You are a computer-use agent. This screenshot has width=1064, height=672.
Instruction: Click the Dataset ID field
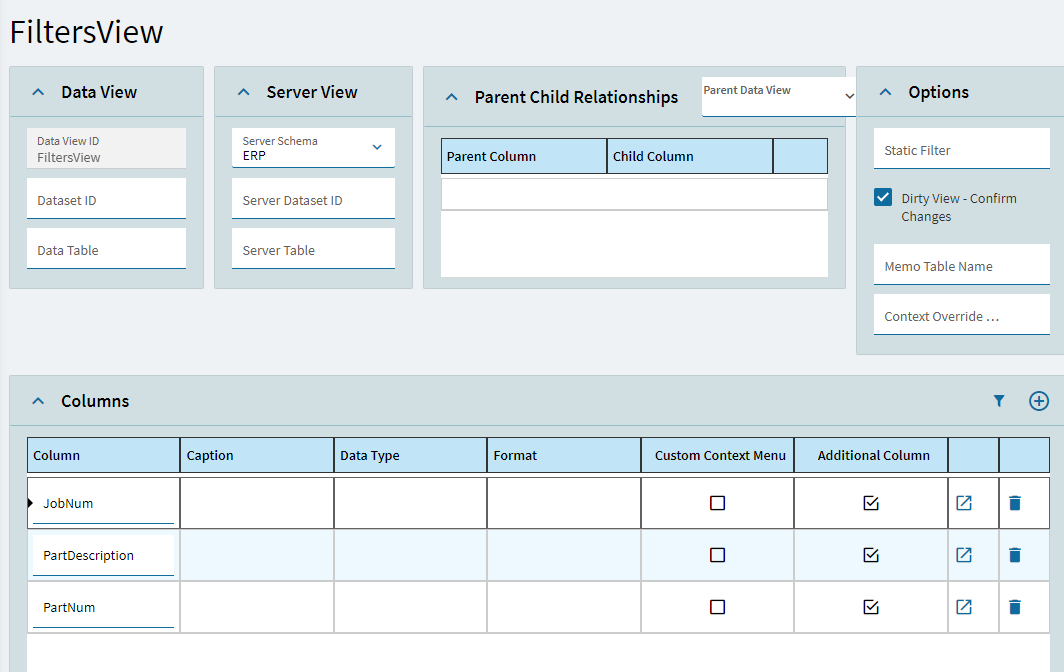click(107, 199)
